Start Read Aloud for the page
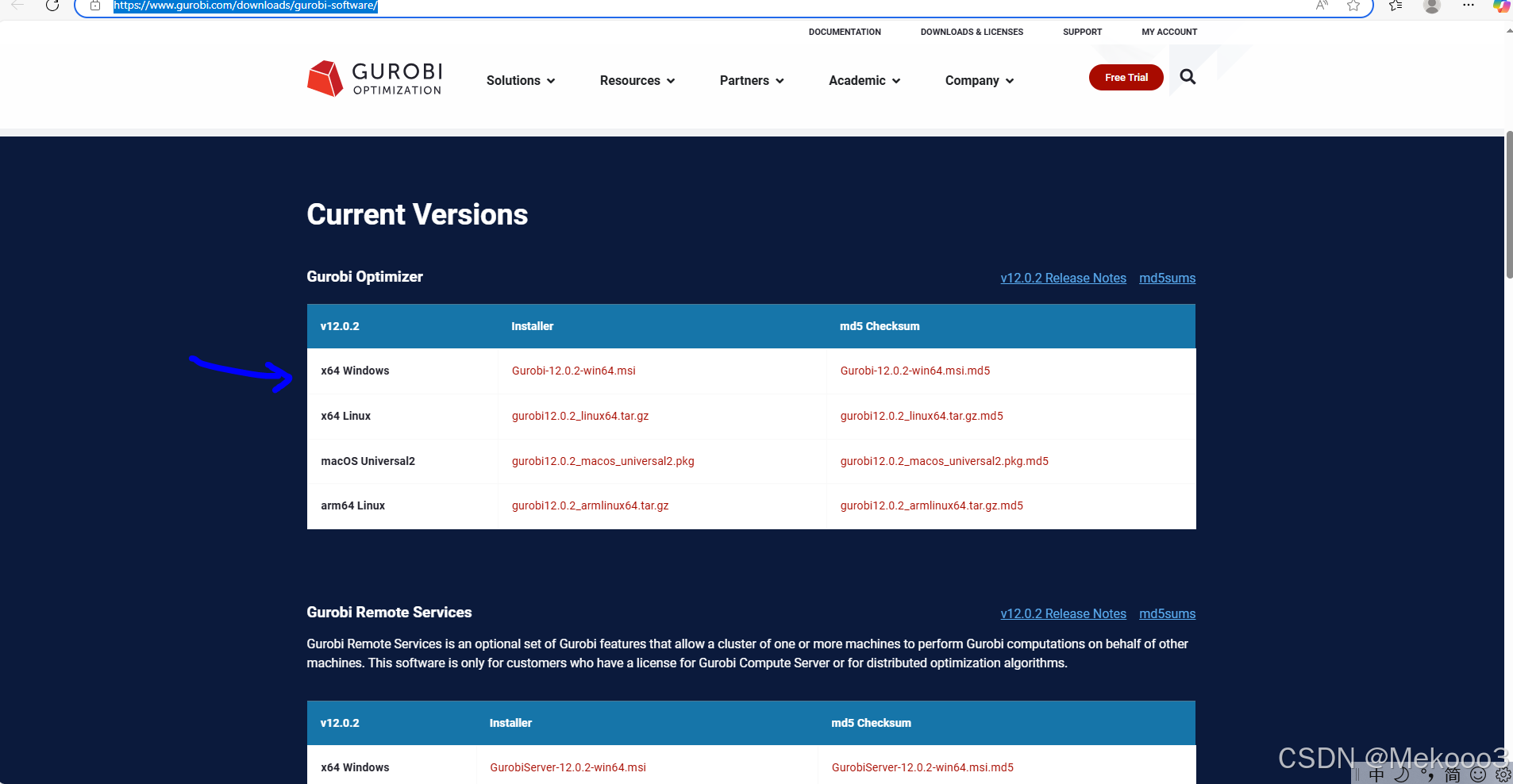The image size is (1513, 784). tap(1322, 6)
